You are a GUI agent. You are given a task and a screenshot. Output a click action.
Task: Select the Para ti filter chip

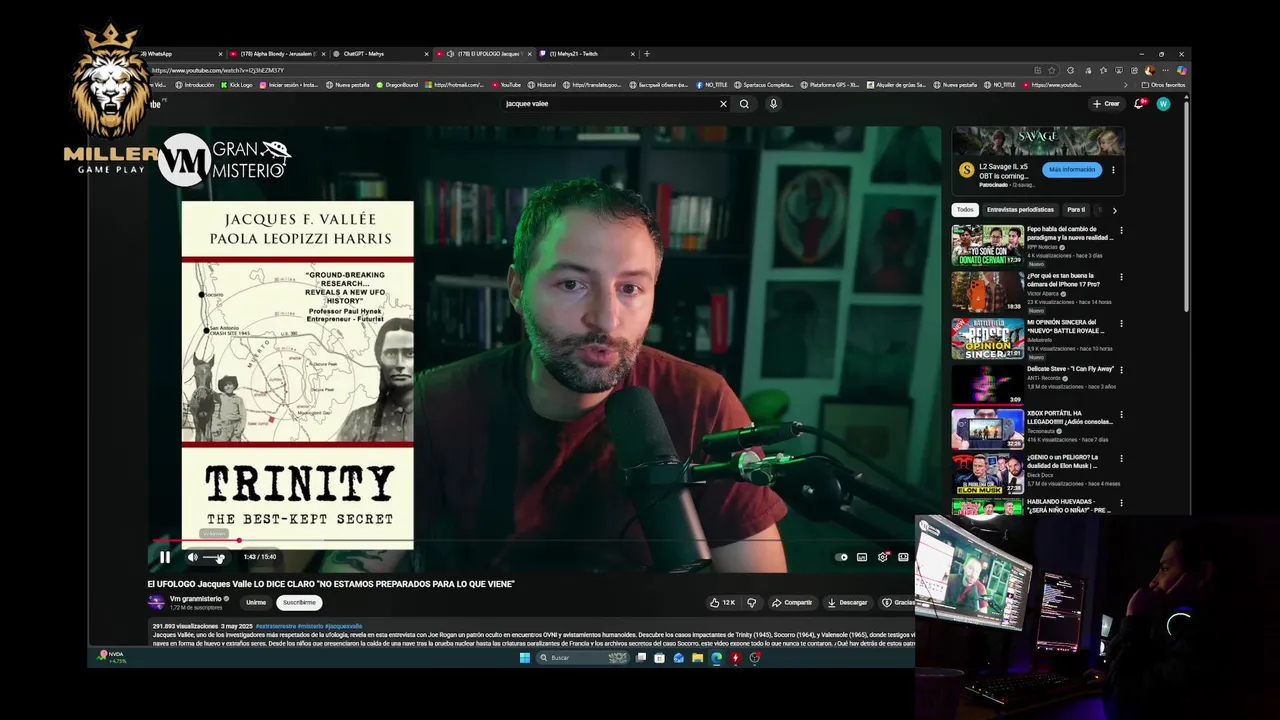(1076, 210)
